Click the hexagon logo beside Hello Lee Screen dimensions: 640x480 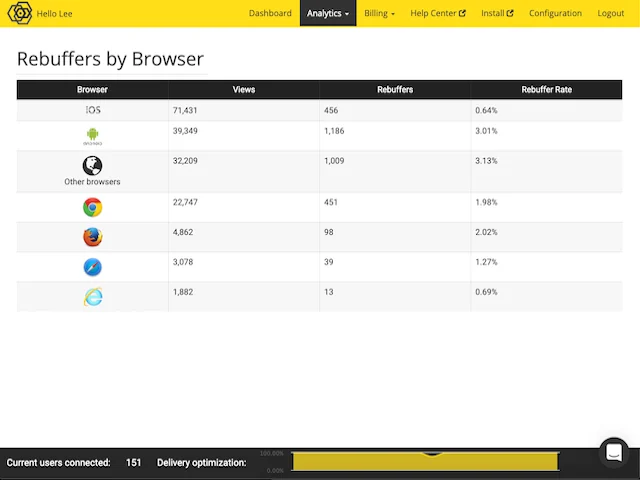[x=20, y=13]
